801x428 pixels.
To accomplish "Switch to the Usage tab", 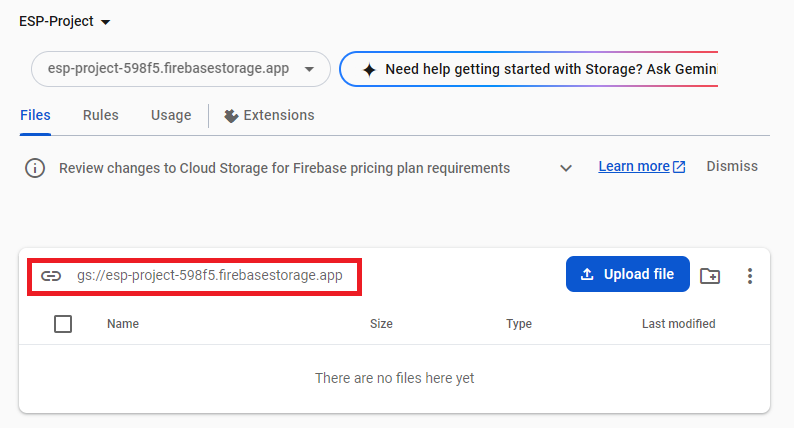I will (x=171, y=115).
